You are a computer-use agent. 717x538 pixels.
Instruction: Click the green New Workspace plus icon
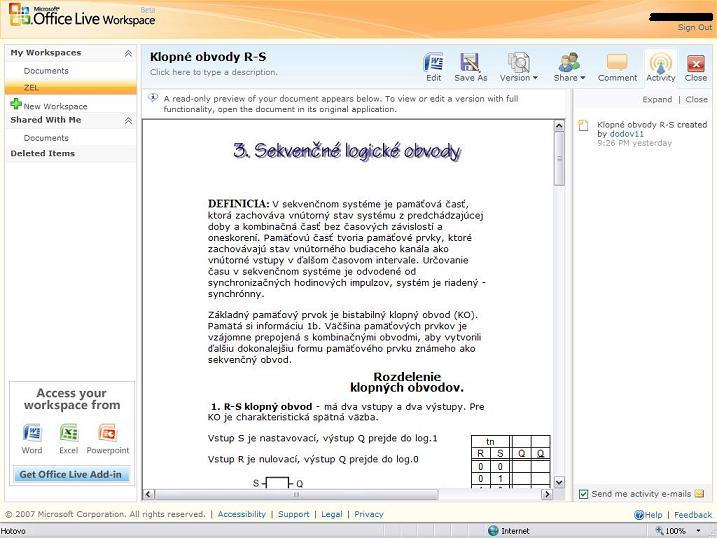tap(16, 105)
